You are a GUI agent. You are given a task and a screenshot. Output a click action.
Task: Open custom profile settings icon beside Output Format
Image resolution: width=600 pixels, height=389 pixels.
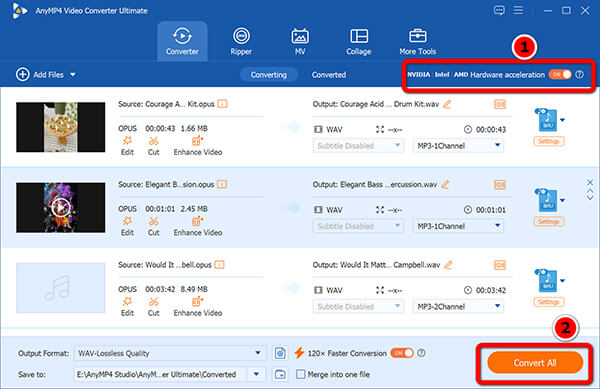pos(280,353)
